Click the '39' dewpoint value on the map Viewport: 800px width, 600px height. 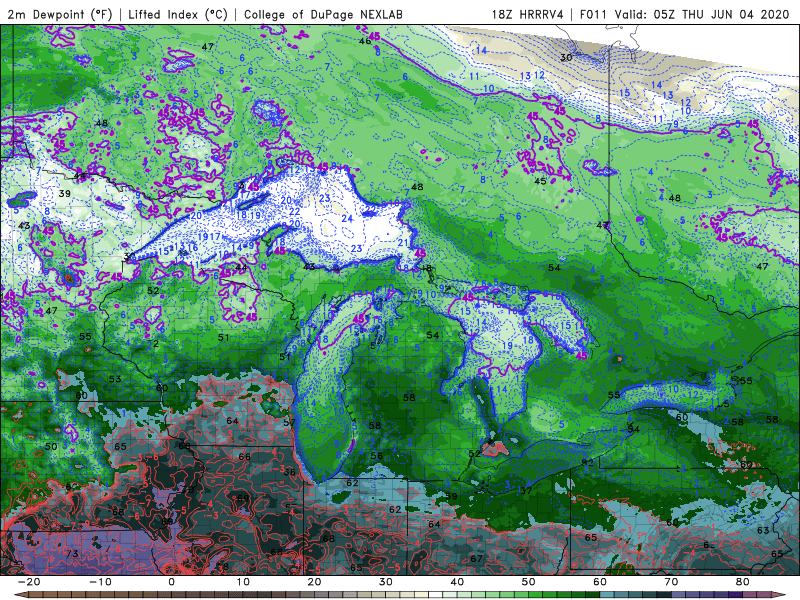click(64, 194)
